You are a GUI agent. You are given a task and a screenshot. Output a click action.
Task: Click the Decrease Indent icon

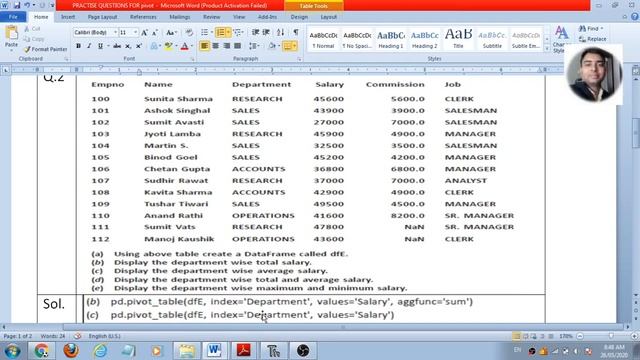tap(255, 32)
